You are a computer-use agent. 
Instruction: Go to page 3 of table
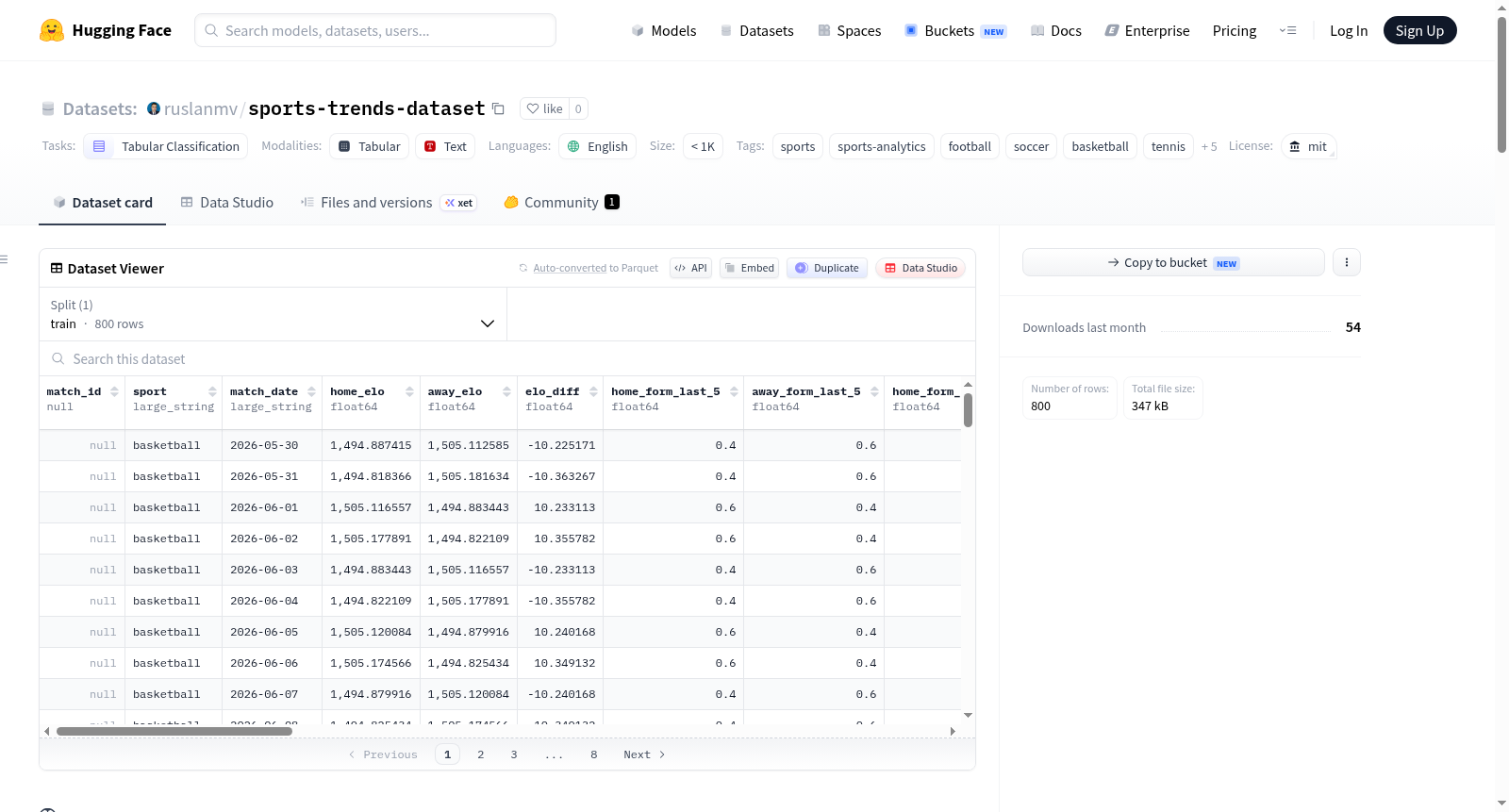click(514, 754)
